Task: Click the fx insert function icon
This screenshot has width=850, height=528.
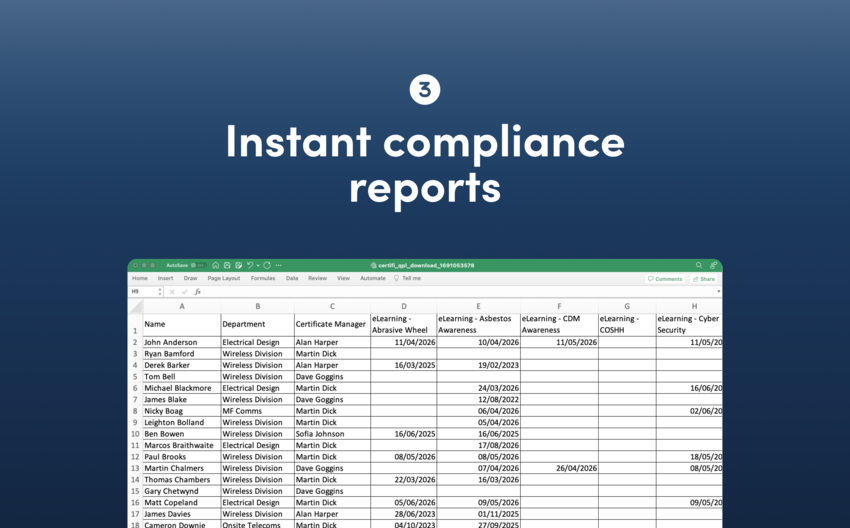Action: click(198, 292)
